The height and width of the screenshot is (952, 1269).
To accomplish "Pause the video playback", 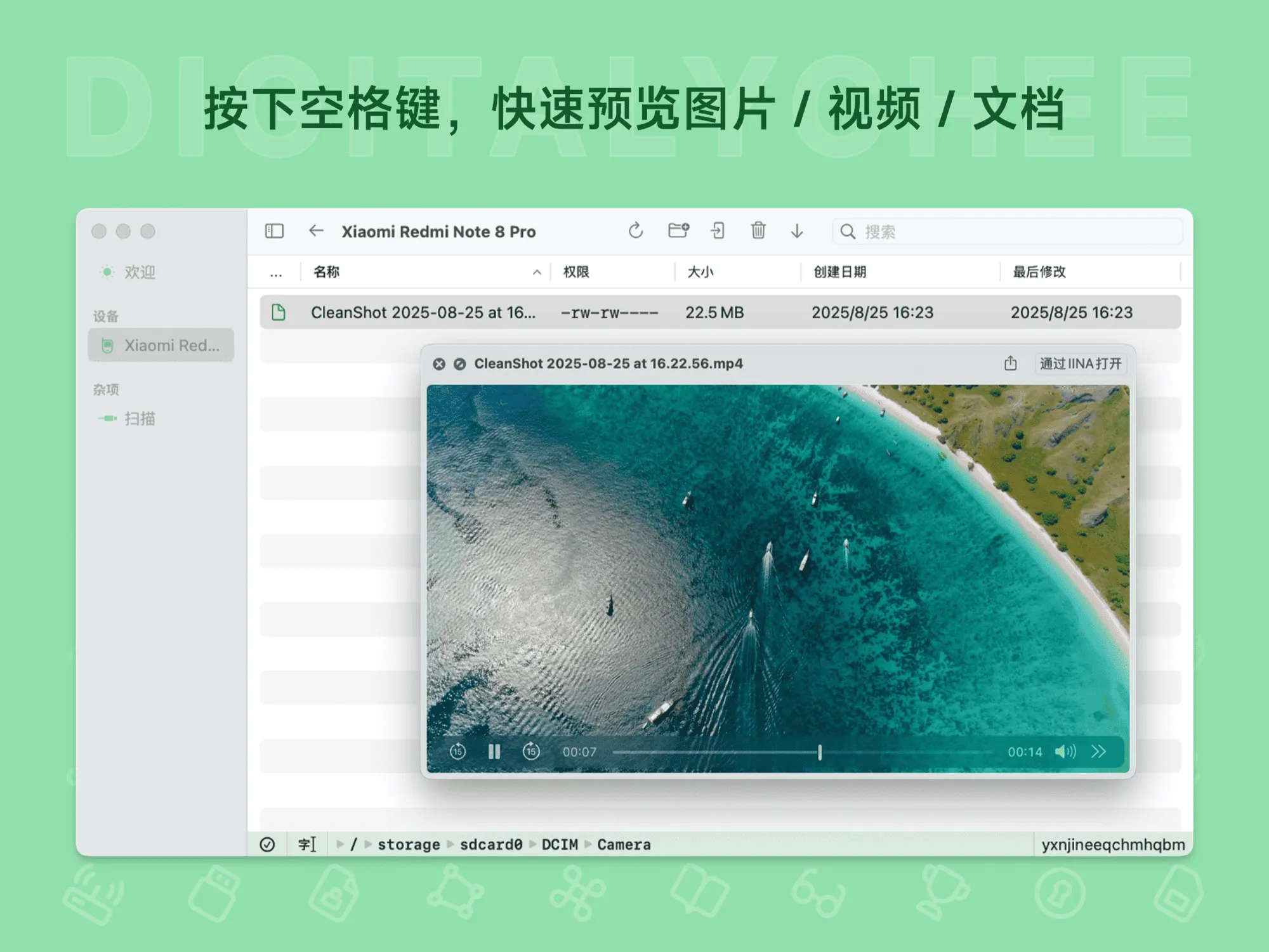I will coord(494,752).
